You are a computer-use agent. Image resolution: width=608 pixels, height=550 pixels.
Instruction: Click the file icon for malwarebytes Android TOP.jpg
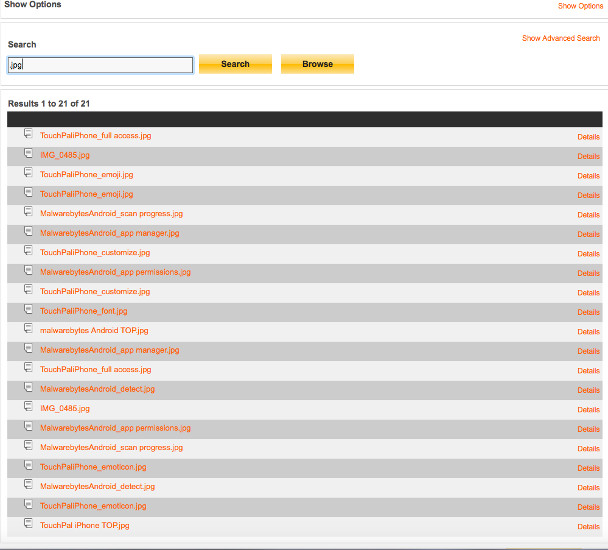click(x=28, y=329)
